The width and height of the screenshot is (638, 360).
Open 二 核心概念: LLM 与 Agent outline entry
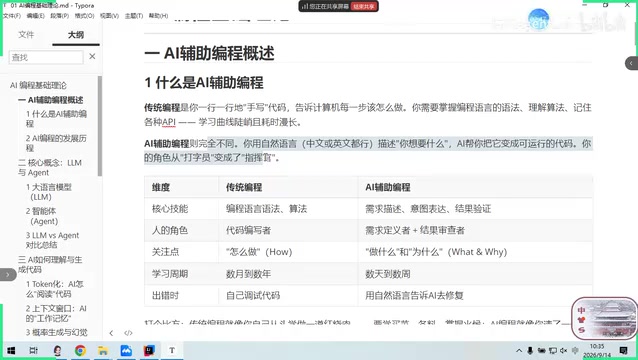point(50,168)
